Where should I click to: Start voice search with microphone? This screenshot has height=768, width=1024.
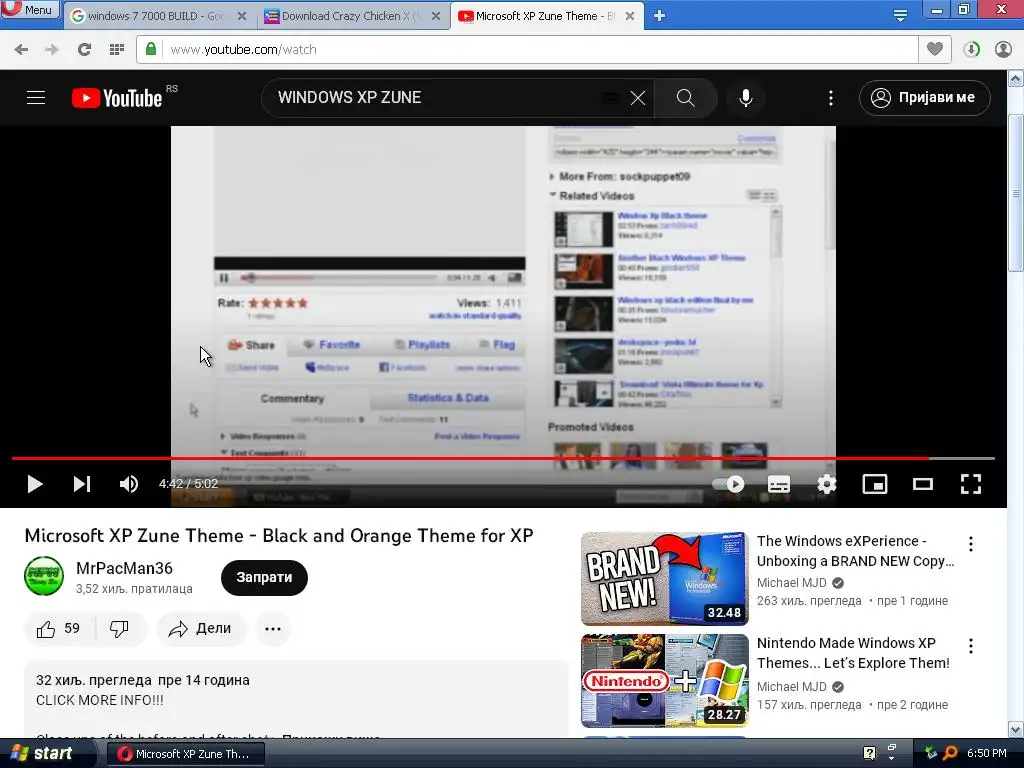(746, 98)
